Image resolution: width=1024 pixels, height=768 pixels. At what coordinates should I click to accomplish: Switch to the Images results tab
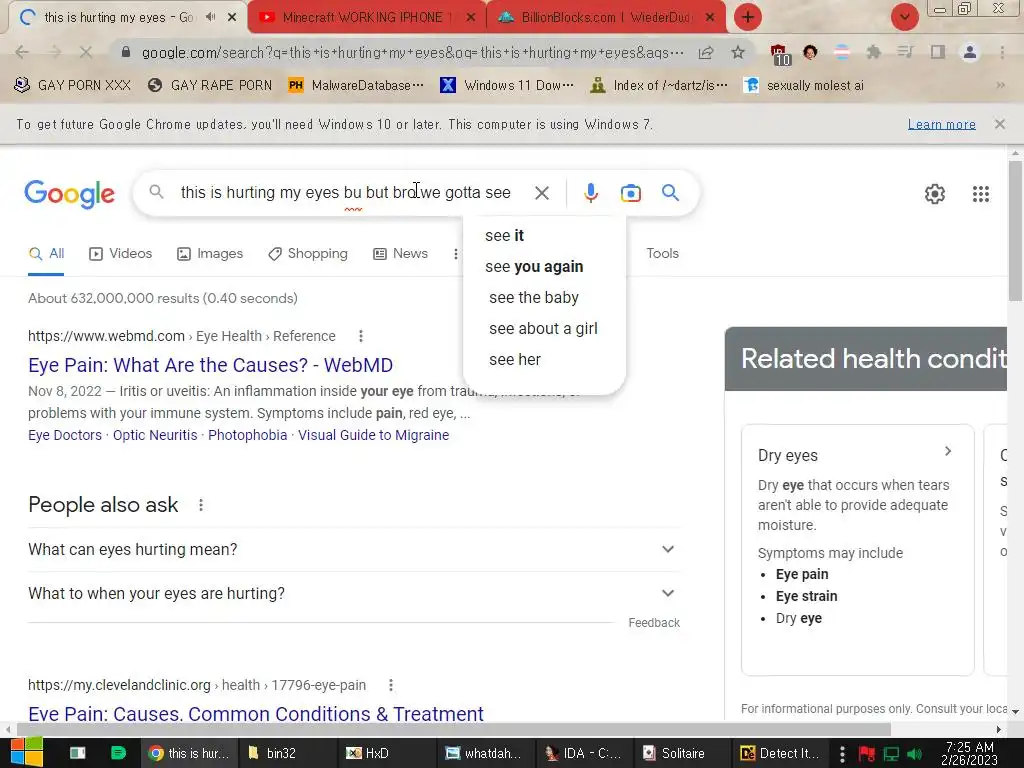tap(210, 253)
